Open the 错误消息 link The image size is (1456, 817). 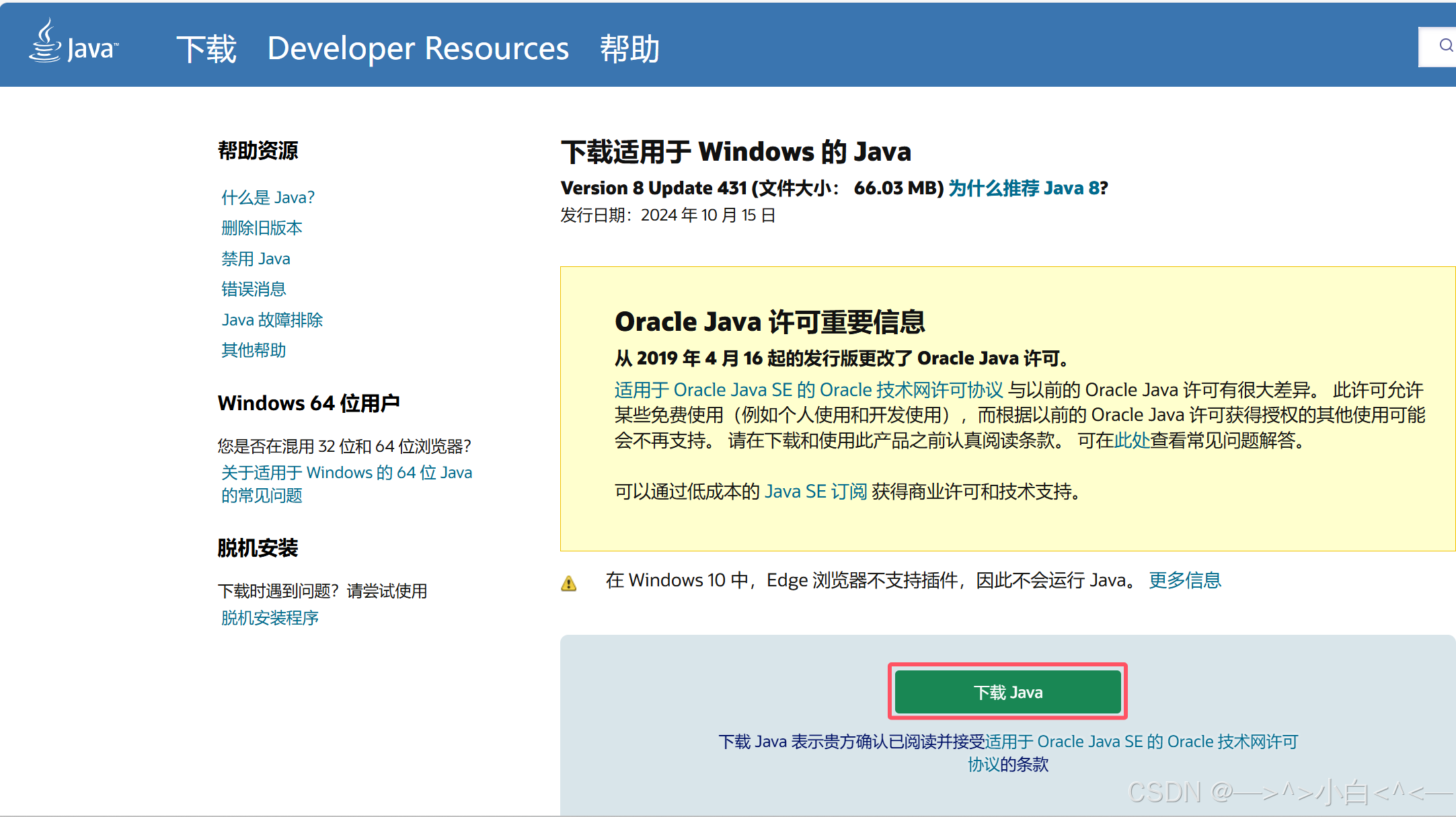coord(254,289)
